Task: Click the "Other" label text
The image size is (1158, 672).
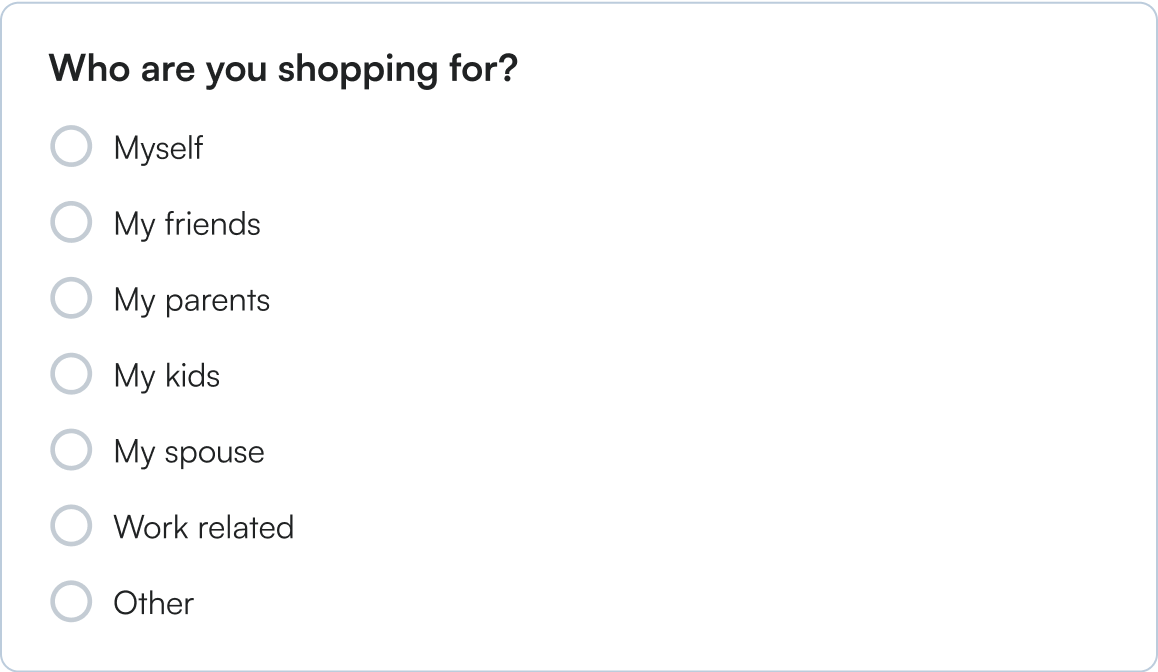Action: click(x=155, y=603)
